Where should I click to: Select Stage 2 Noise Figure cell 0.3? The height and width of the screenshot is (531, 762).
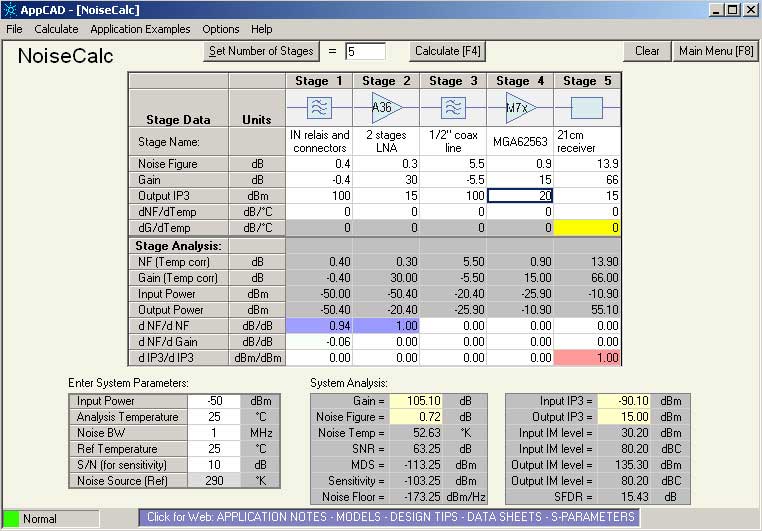point(386,164)
